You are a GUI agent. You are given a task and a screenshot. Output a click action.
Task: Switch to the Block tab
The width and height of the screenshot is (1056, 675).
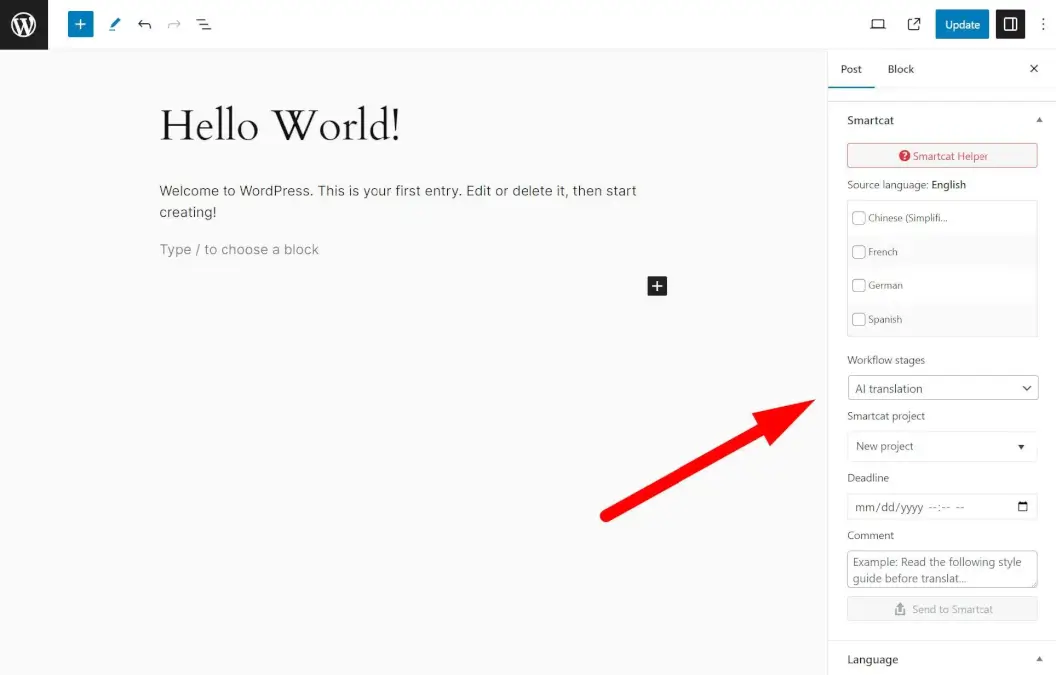pyautogui.click(x=900, y=69)
